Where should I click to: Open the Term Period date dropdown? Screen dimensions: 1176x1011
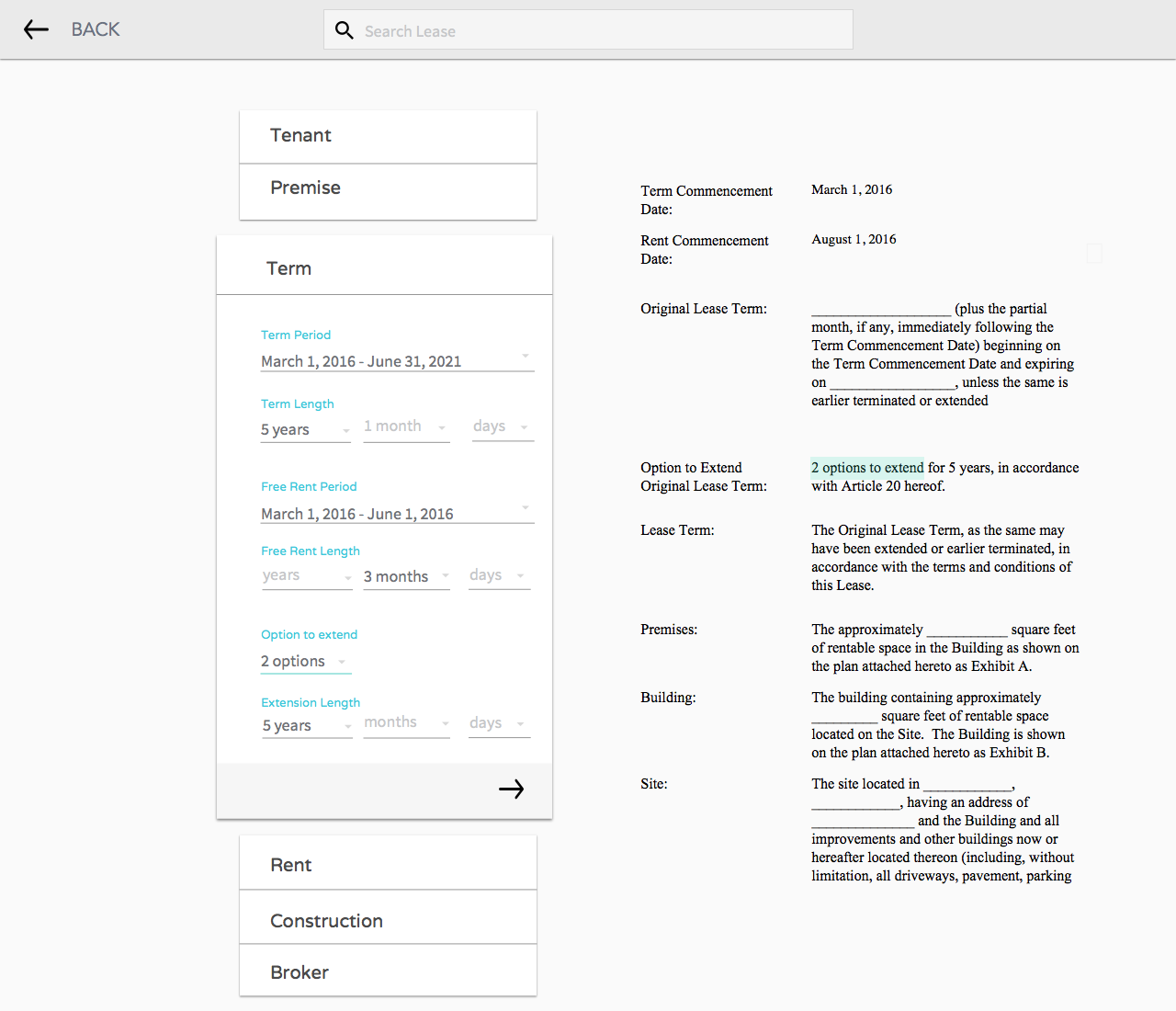pyautogui.click(x=397, y=360)
